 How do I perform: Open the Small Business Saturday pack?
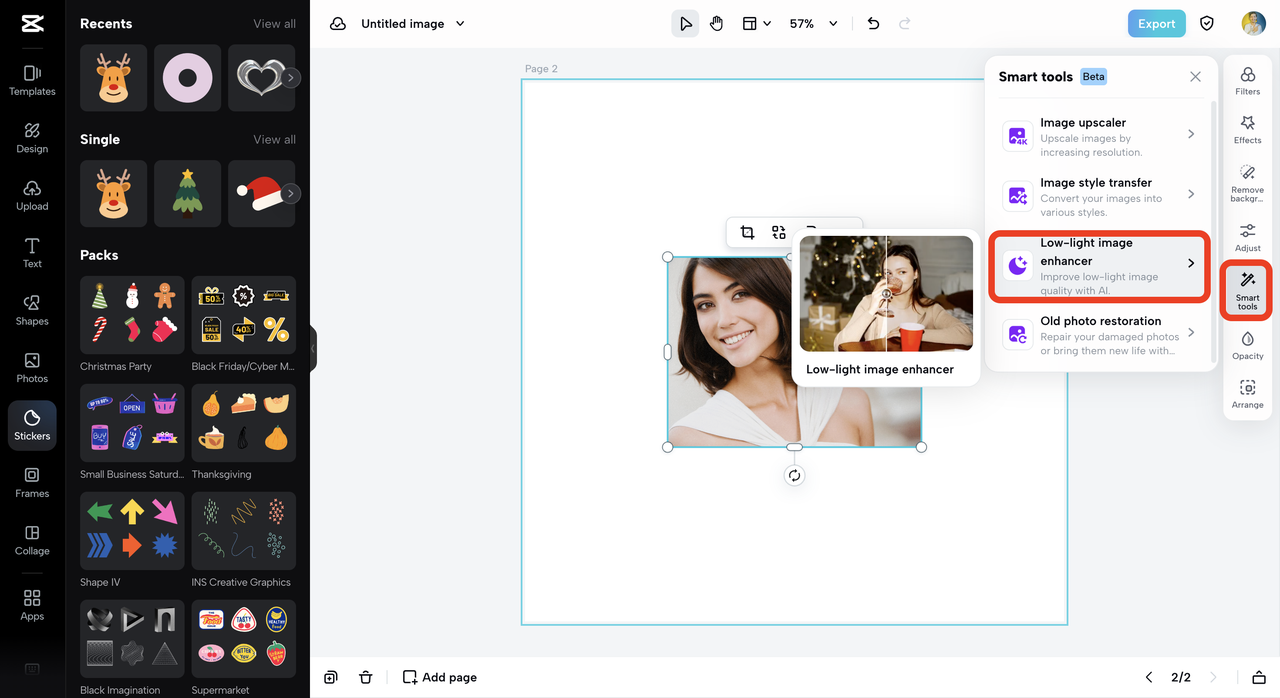(x=132, y=423)
